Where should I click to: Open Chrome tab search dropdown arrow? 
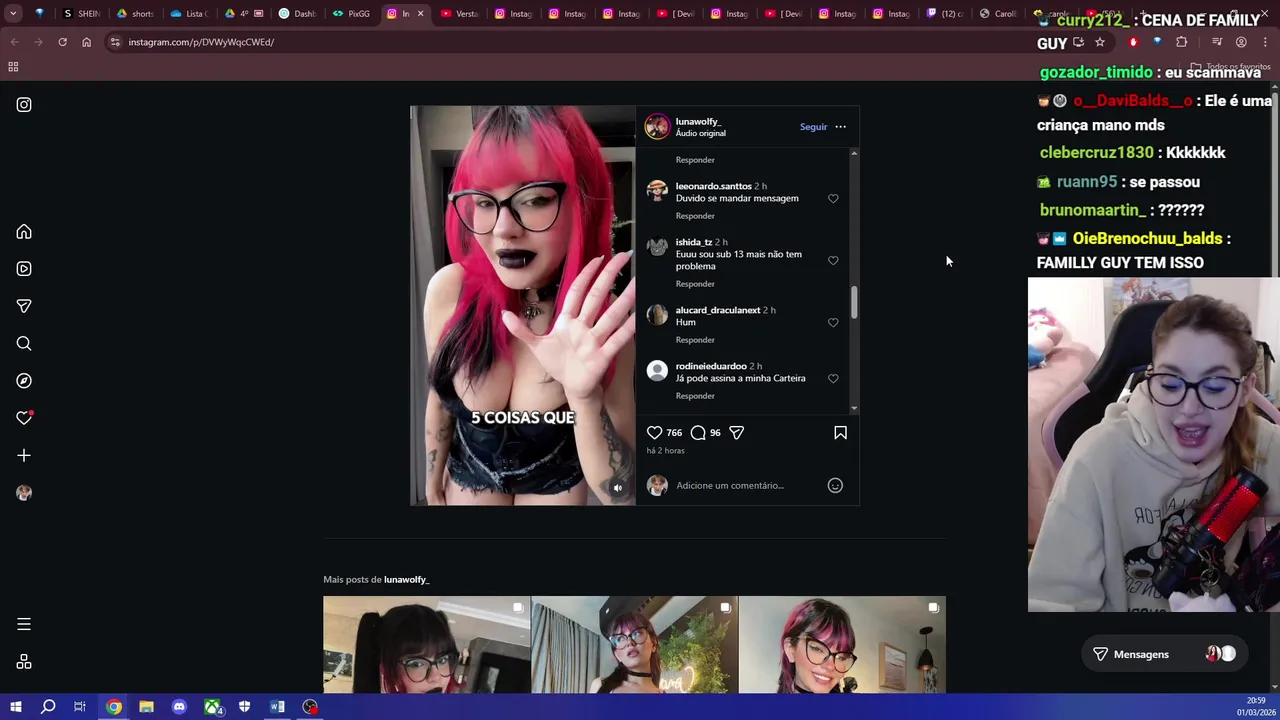point(13,14)
